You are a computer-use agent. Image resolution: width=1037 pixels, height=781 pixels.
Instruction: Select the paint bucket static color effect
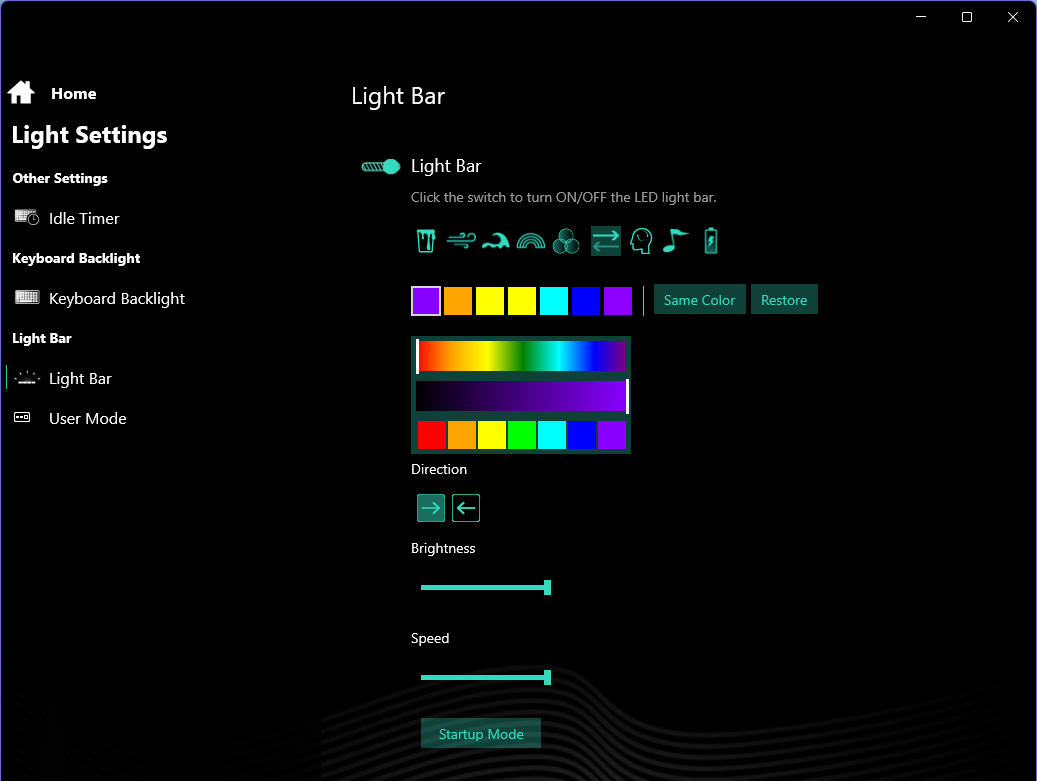coord(426,241)
